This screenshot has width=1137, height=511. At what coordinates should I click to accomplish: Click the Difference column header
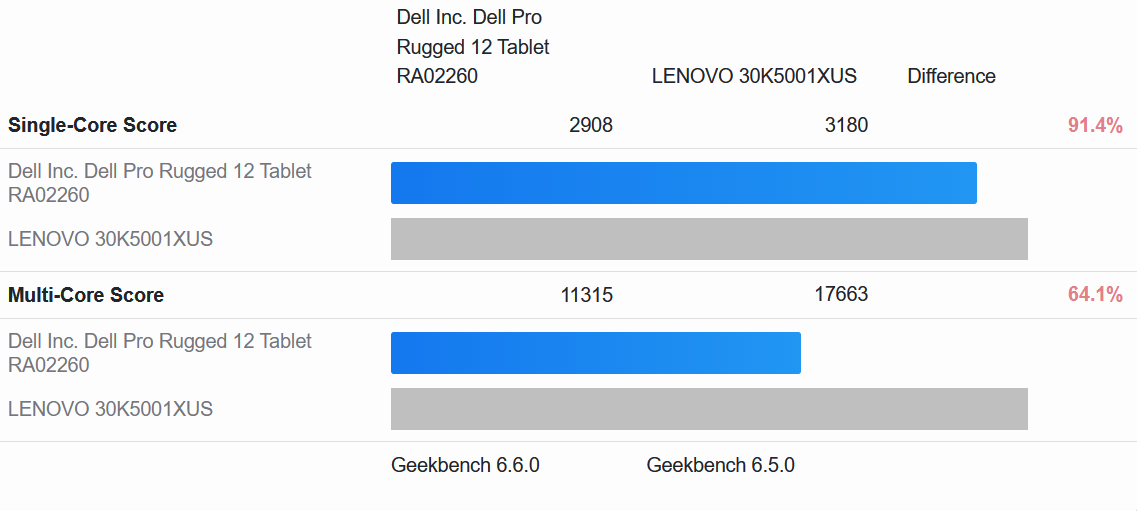point(951,76)
